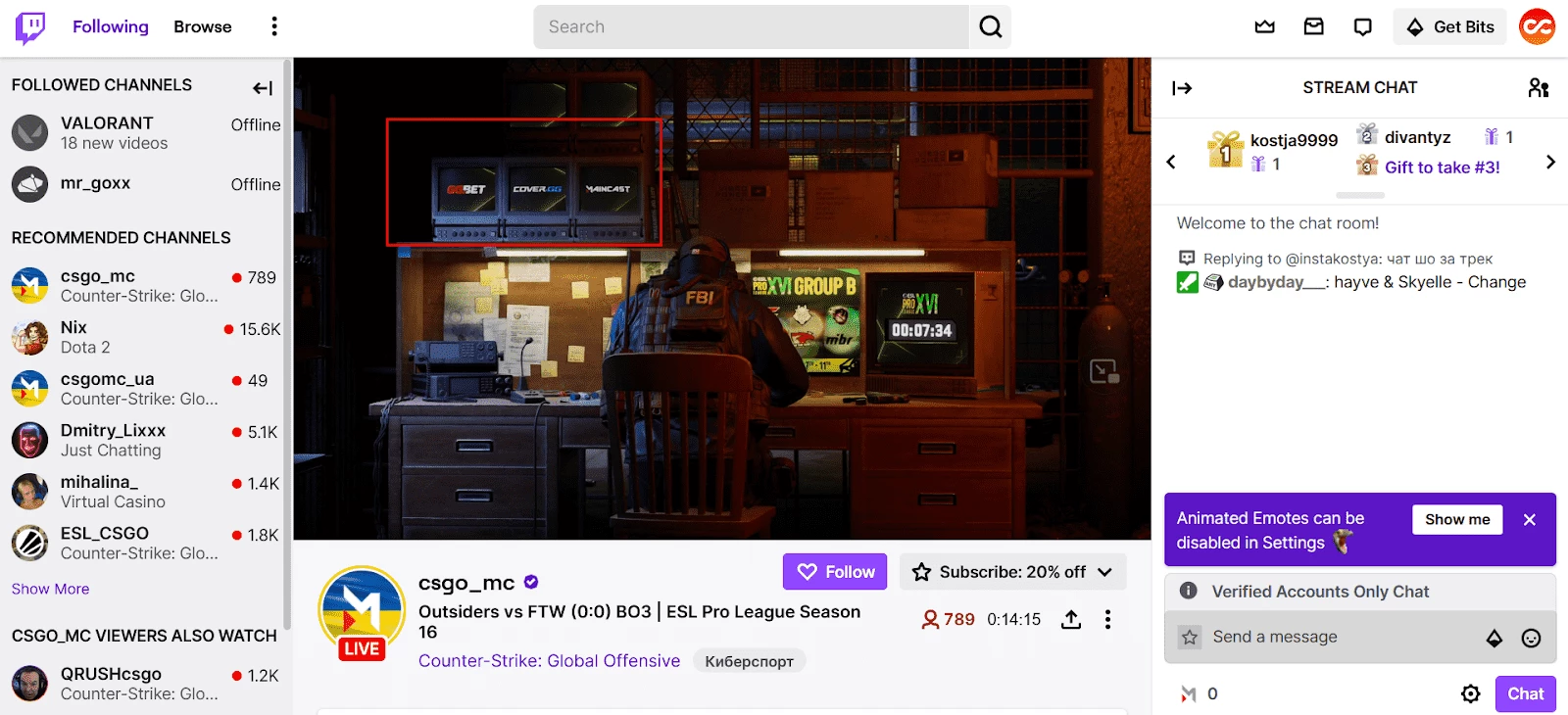Switch to the Browse tab

tap(203, 26)
